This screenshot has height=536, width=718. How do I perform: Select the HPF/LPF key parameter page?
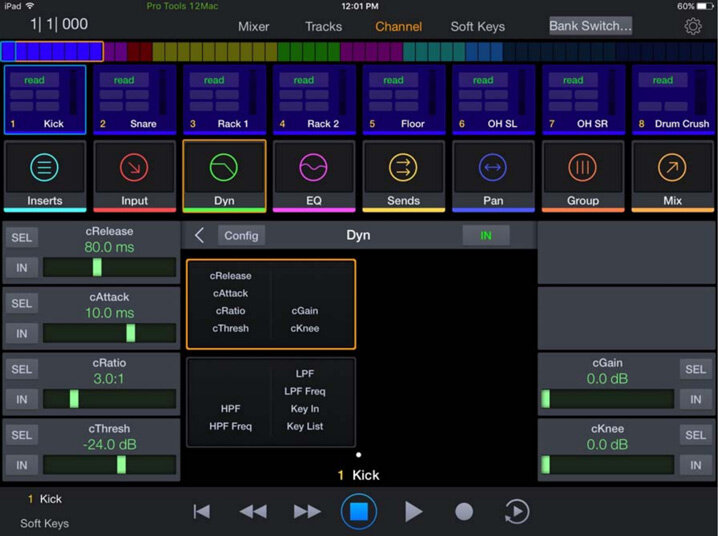tap(271, 402)
